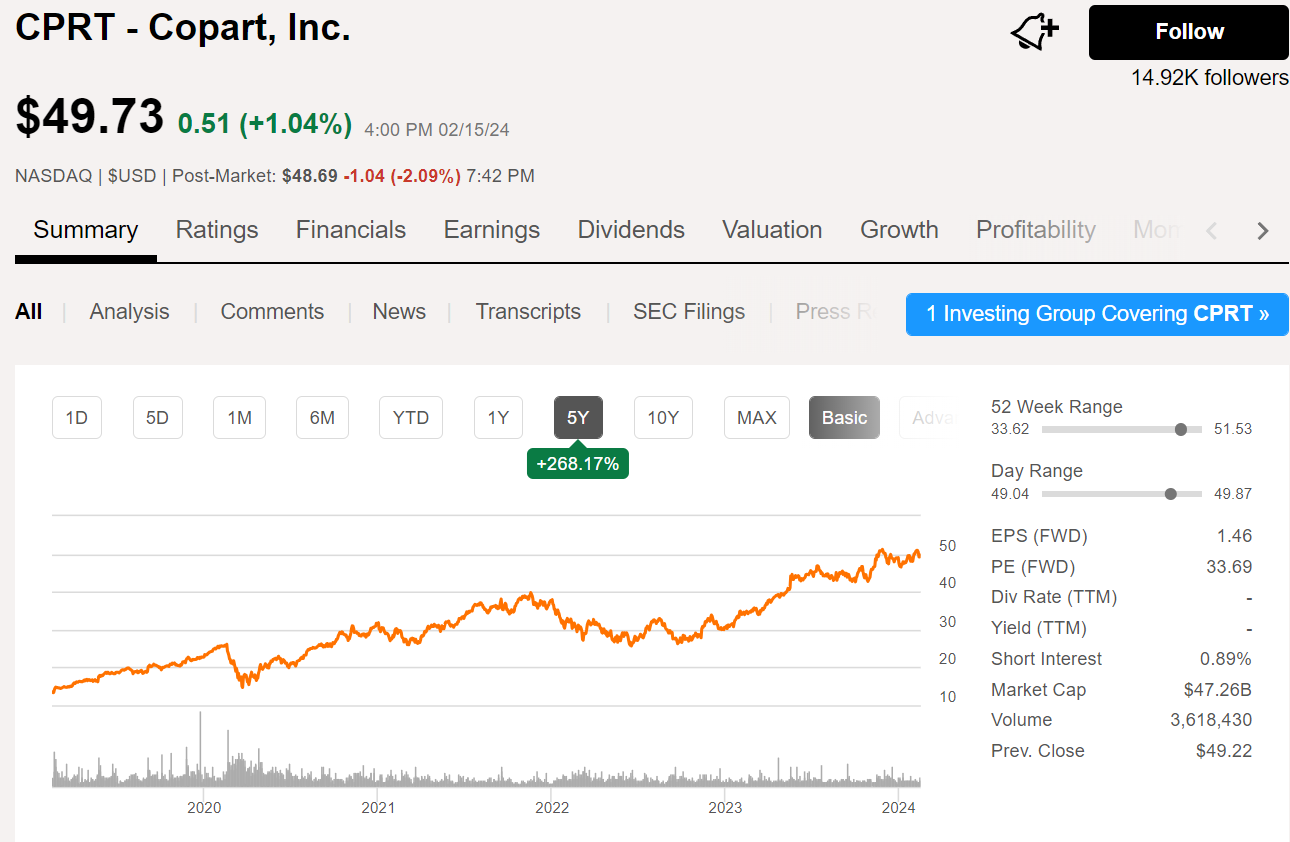This screenshot has width=1290, height=842.
Task: Click the bell alert icon
Action: (1034, 32)
